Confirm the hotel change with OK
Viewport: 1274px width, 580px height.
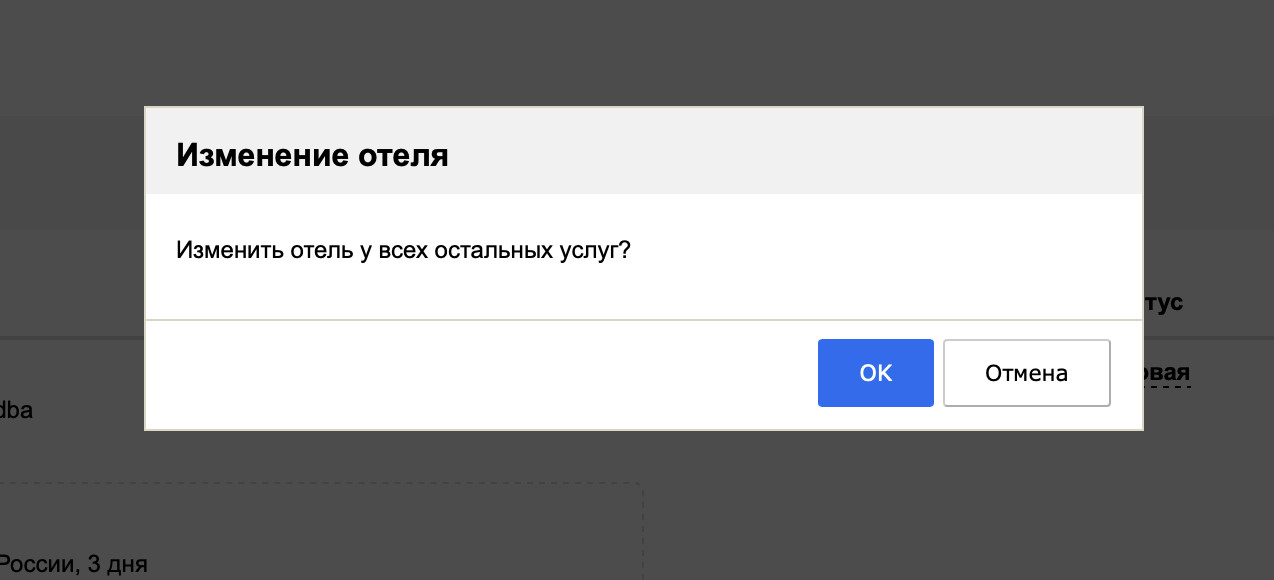[x=875, y=373]
